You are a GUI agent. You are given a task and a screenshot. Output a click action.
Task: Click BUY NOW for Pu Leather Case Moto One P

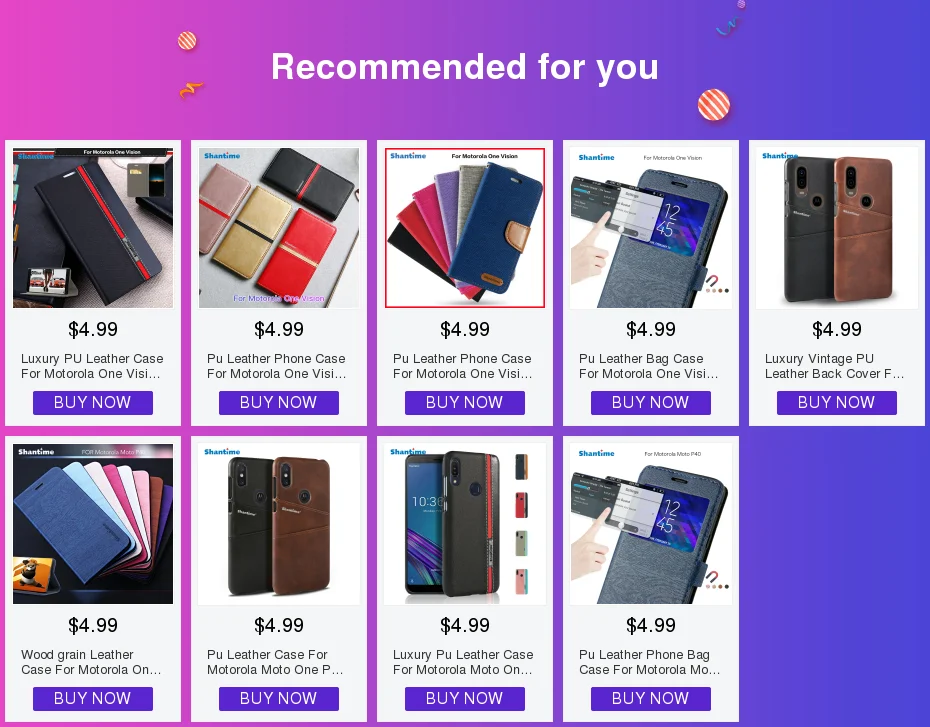279,699
